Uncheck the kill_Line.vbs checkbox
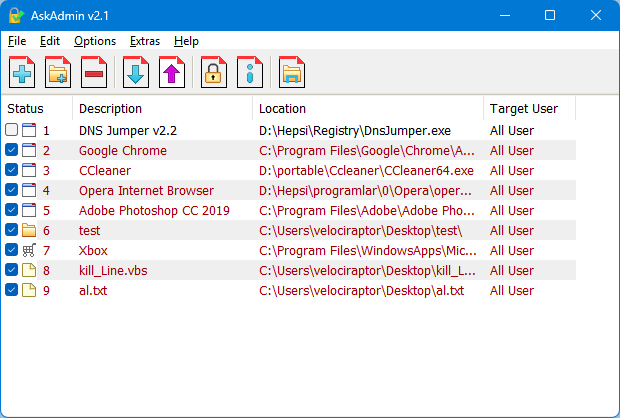Image resolution: width=620 pixels, height=418 pixels. click(11, 270)
